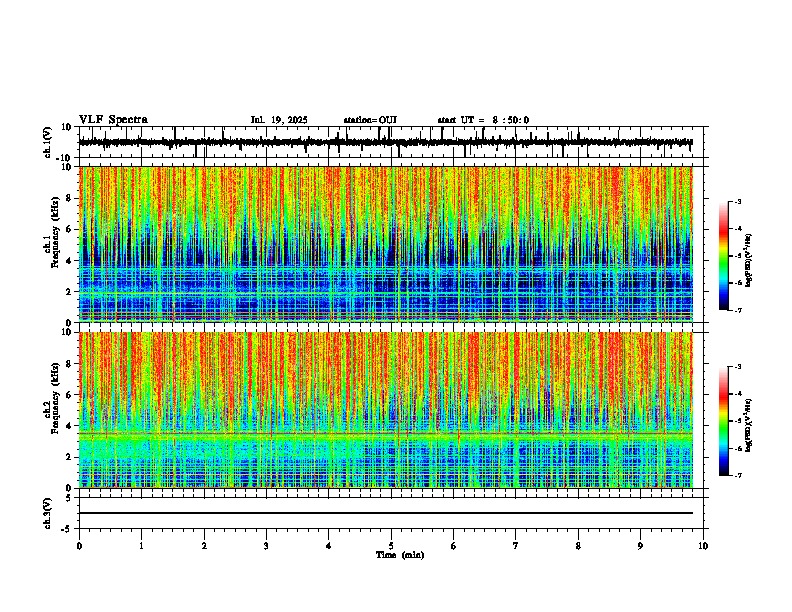The width and height of the screenshot is (792, 612).
Task: Click the "2" tick on the time axis
Action: (x=204, y=546)
